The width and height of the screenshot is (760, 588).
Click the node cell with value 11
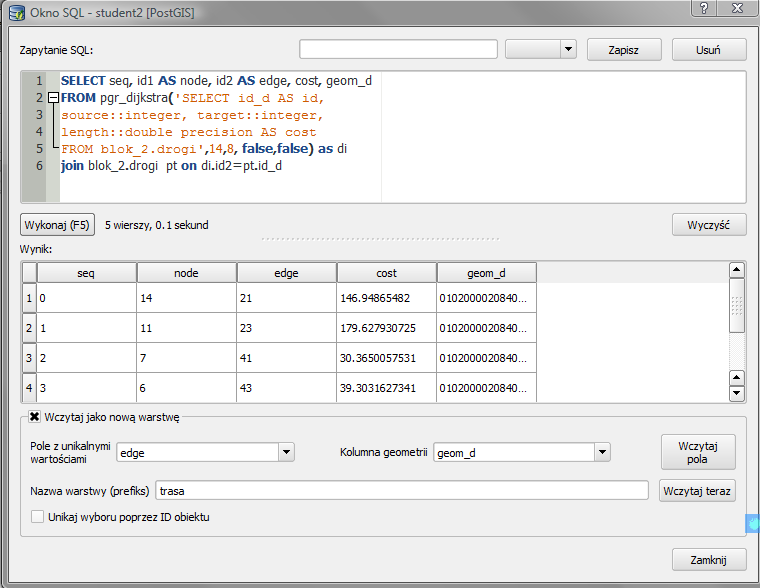pyautogui.click(x=187, y=328)
